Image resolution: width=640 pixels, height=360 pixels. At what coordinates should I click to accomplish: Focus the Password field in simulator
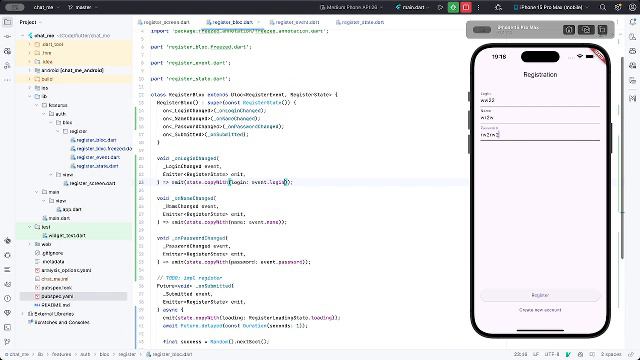(540, 133)
